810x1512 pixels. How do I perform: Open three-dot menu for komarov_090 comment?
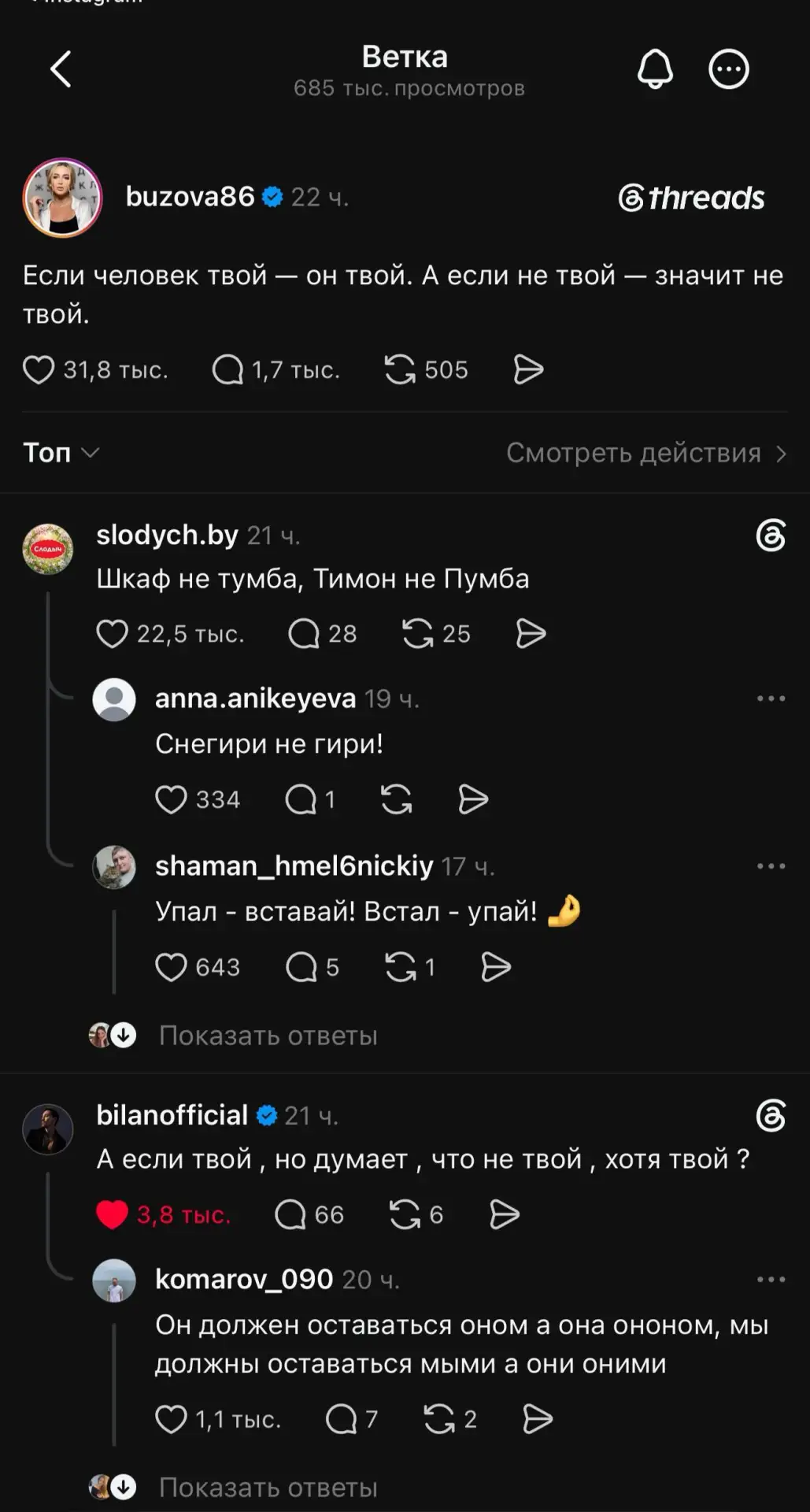point(771,1280)
